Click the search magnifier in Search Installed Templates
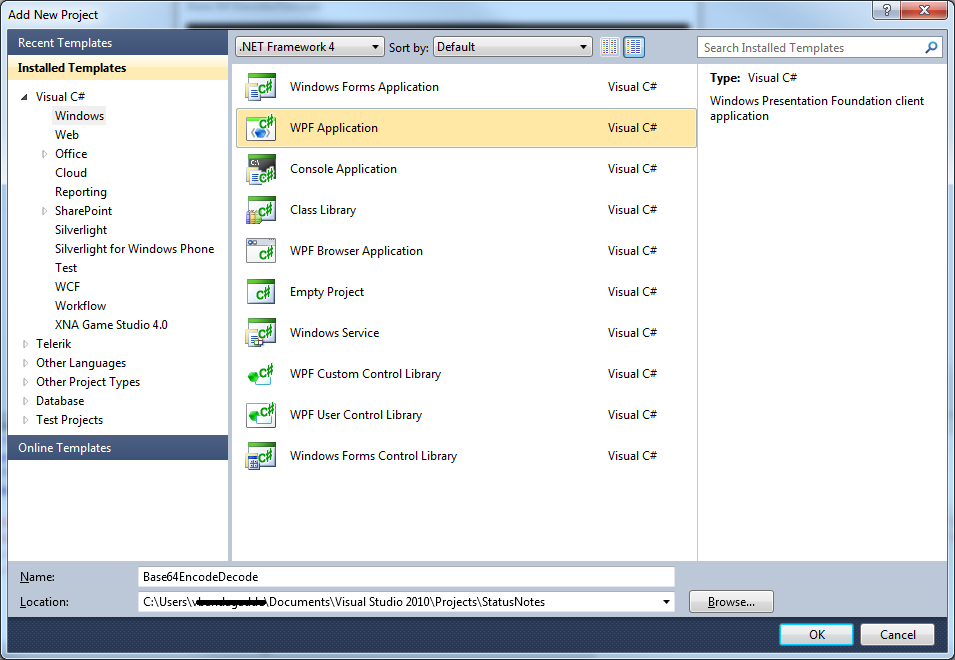The height and width of the screenshot is (660, 955). [931, 47]
